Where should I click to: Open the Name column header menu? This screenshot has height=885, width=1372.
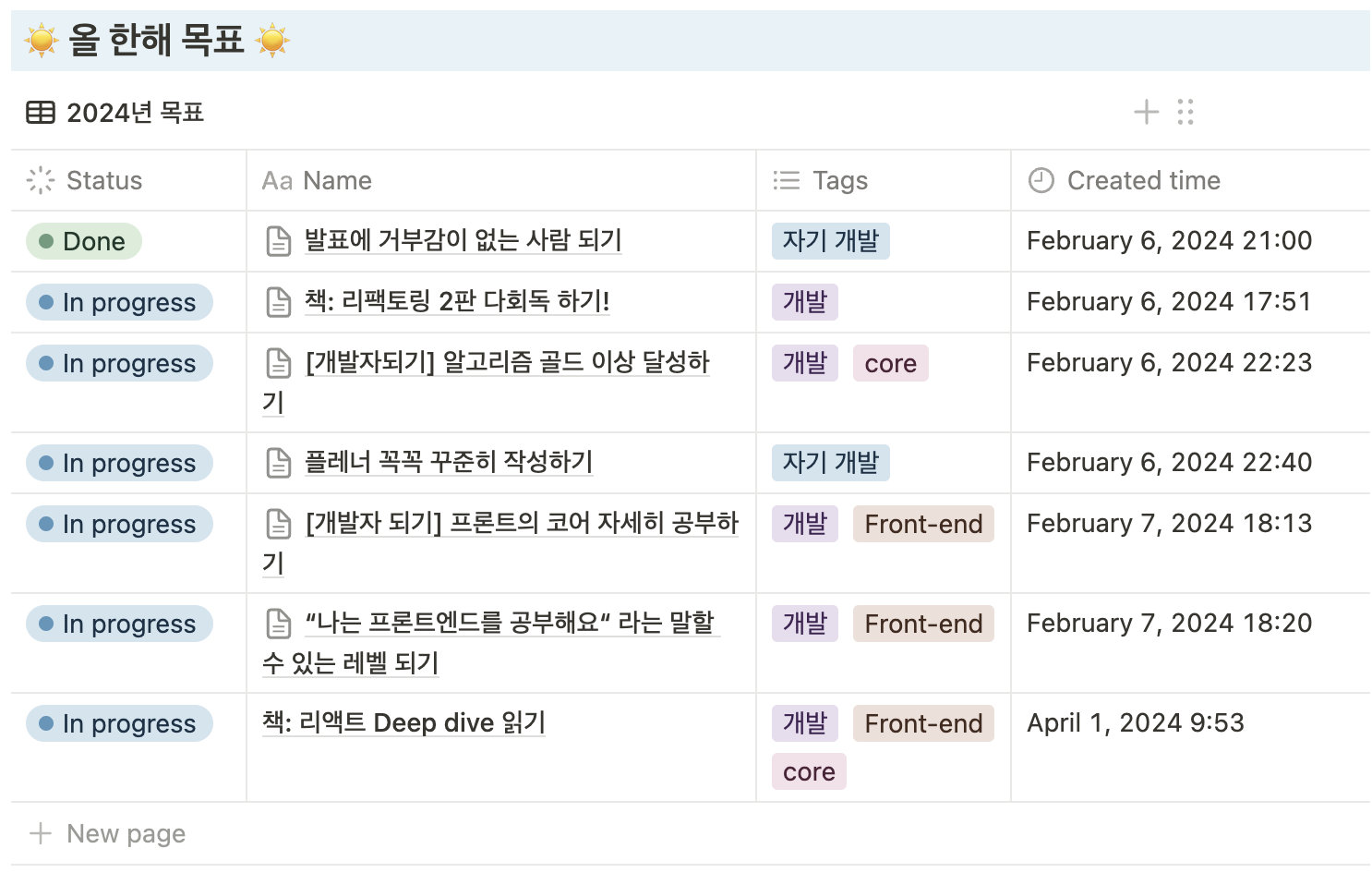click(x=337, y=180)
